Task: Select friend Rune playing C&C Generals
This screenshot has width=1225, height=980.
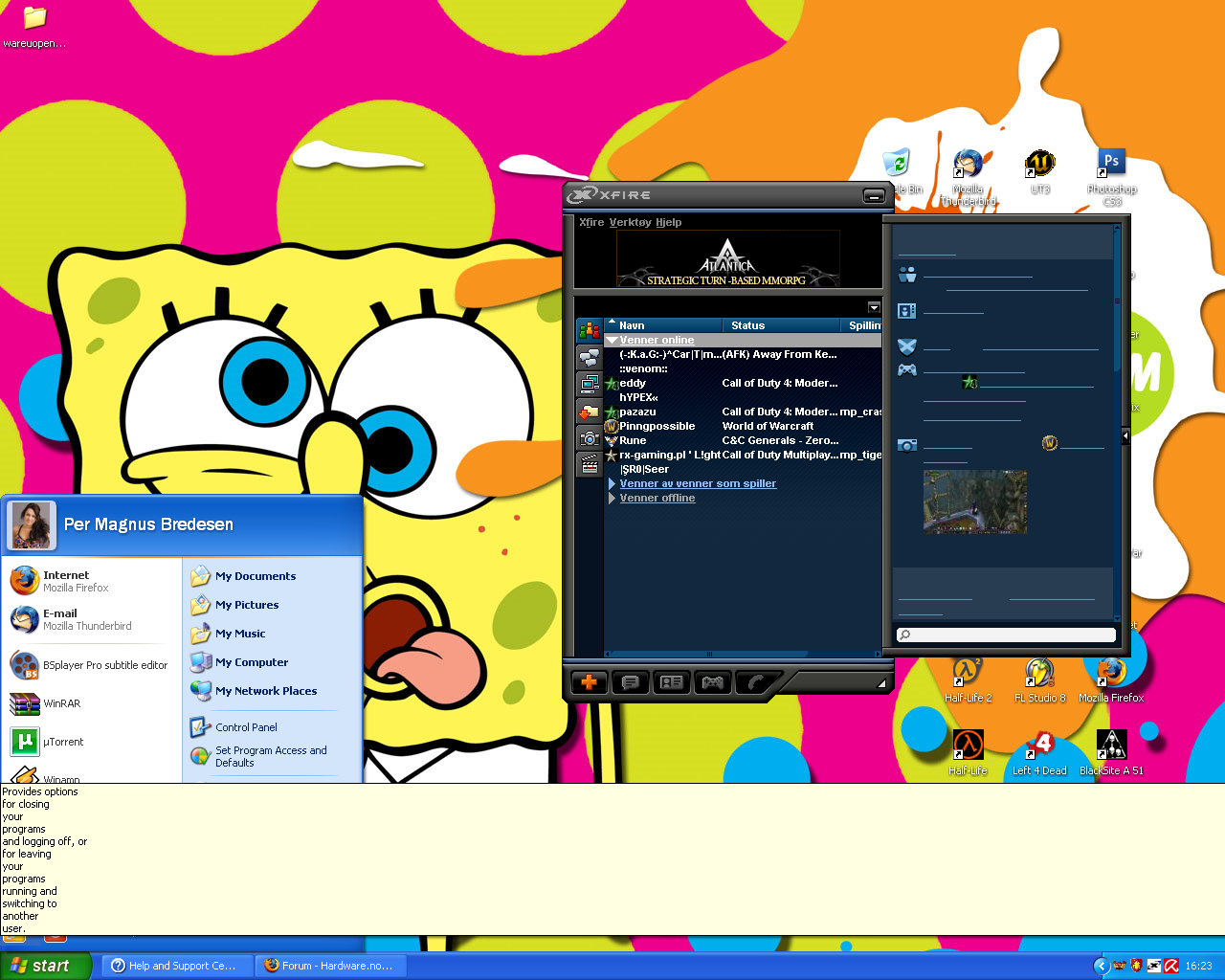Action: coord(742,440)
